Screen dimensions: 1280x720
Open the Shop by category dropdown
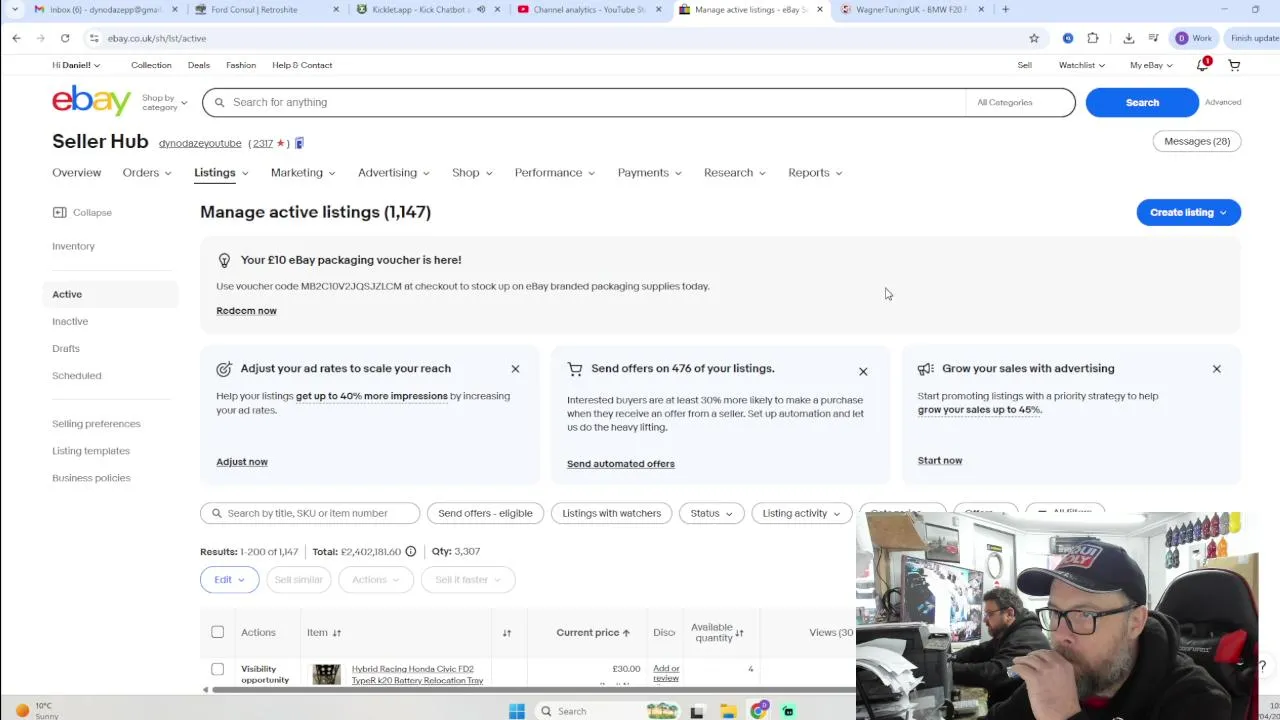[164, 102]
